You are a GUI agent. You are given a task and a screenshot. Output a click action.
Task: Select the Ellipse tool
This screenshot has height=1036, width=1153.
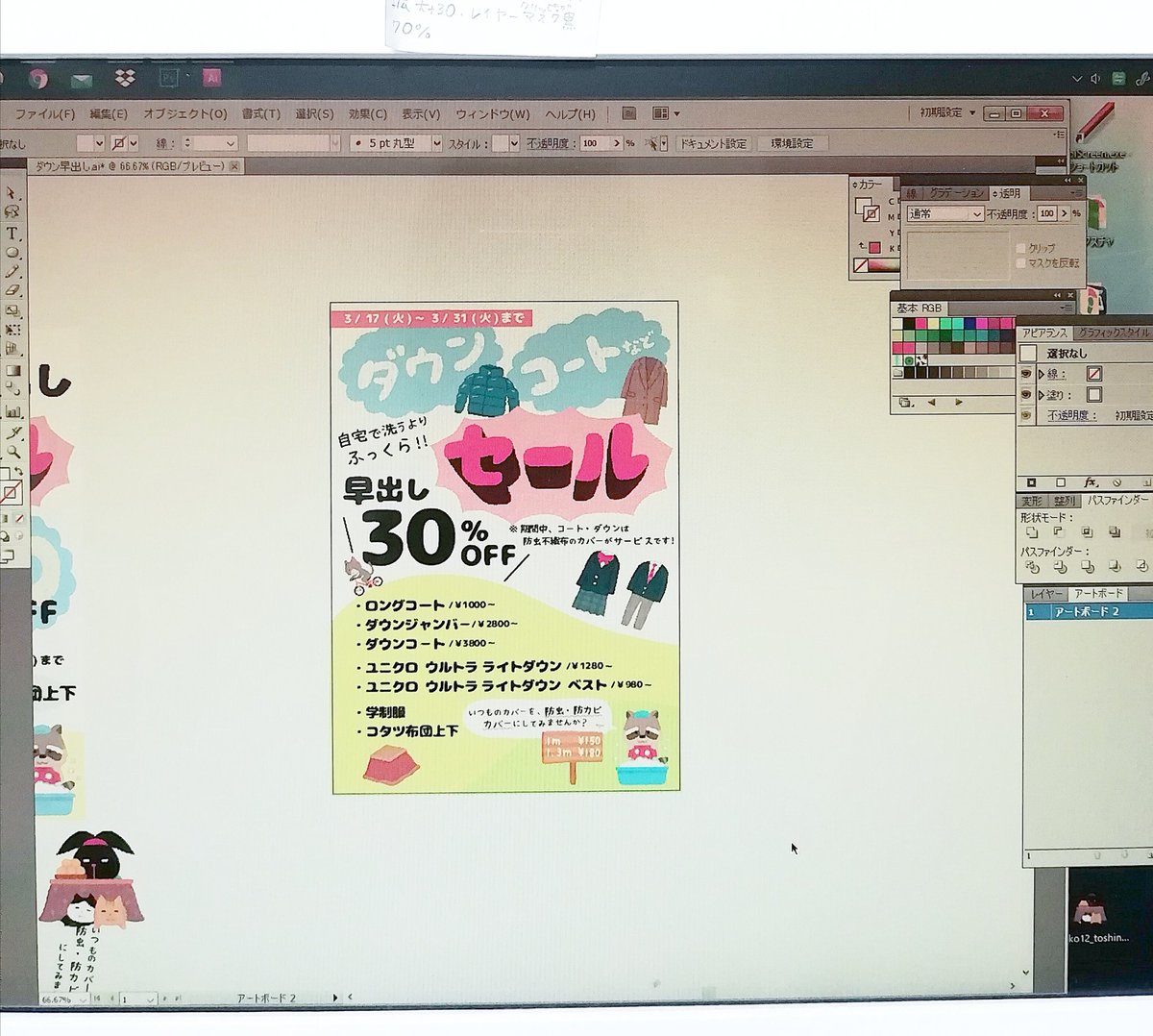(12, 252)
